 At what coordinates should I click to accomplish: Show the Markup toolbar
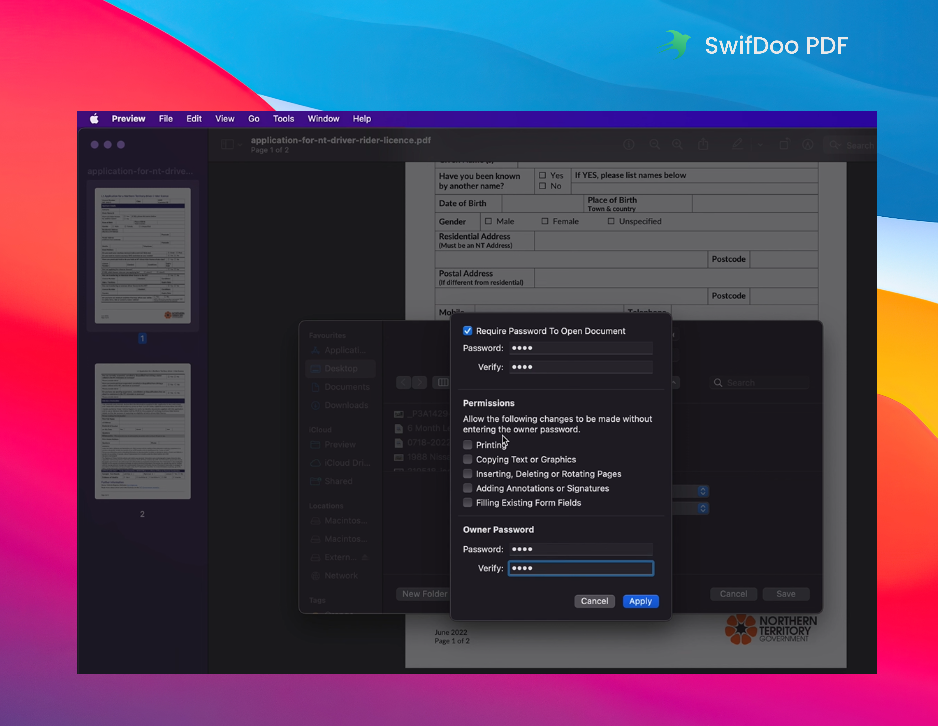click(x=808, y=145)
